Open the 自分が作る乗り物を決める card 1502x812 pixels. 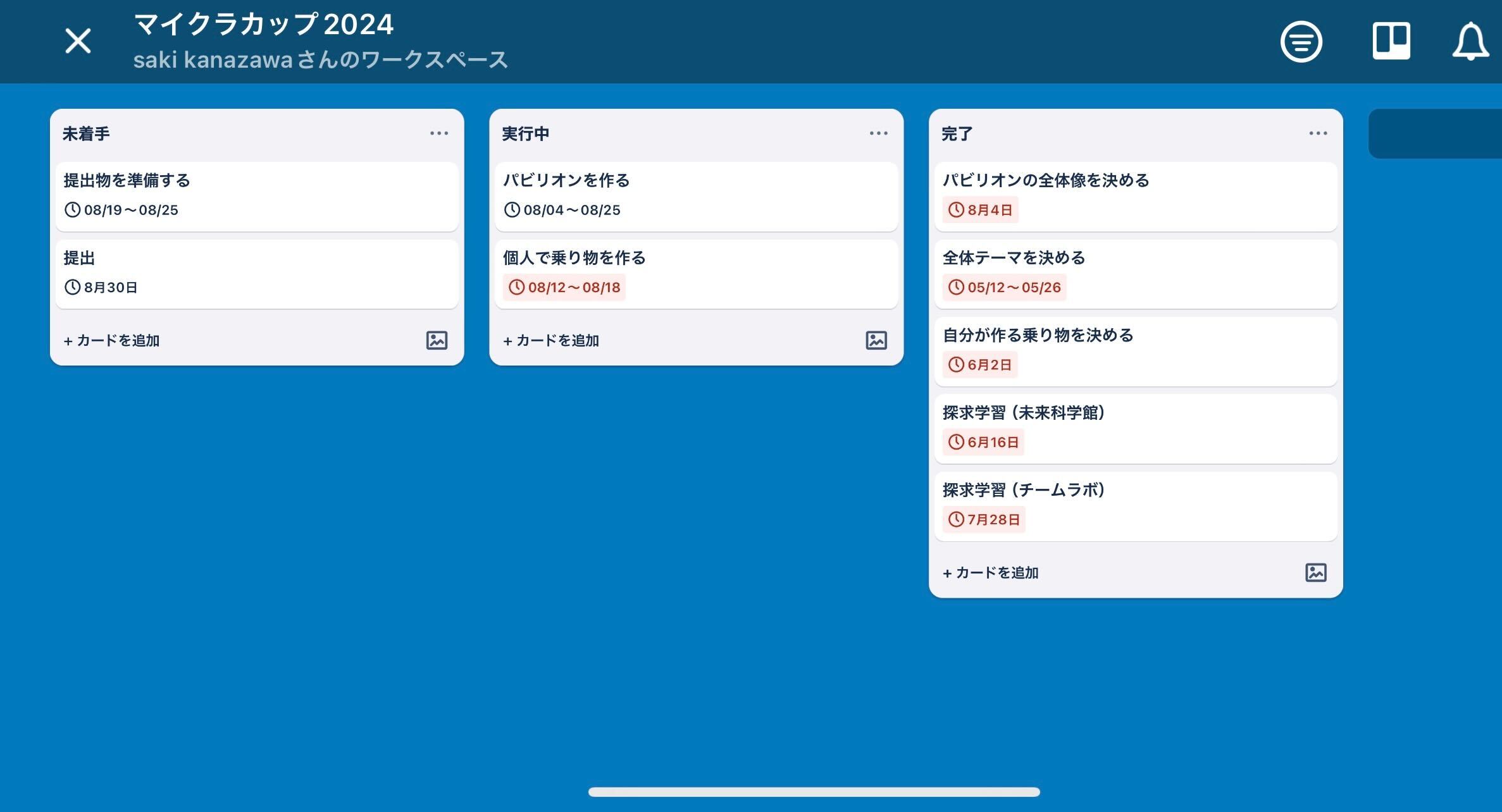pyautogui.click(x=1136, y=351)
